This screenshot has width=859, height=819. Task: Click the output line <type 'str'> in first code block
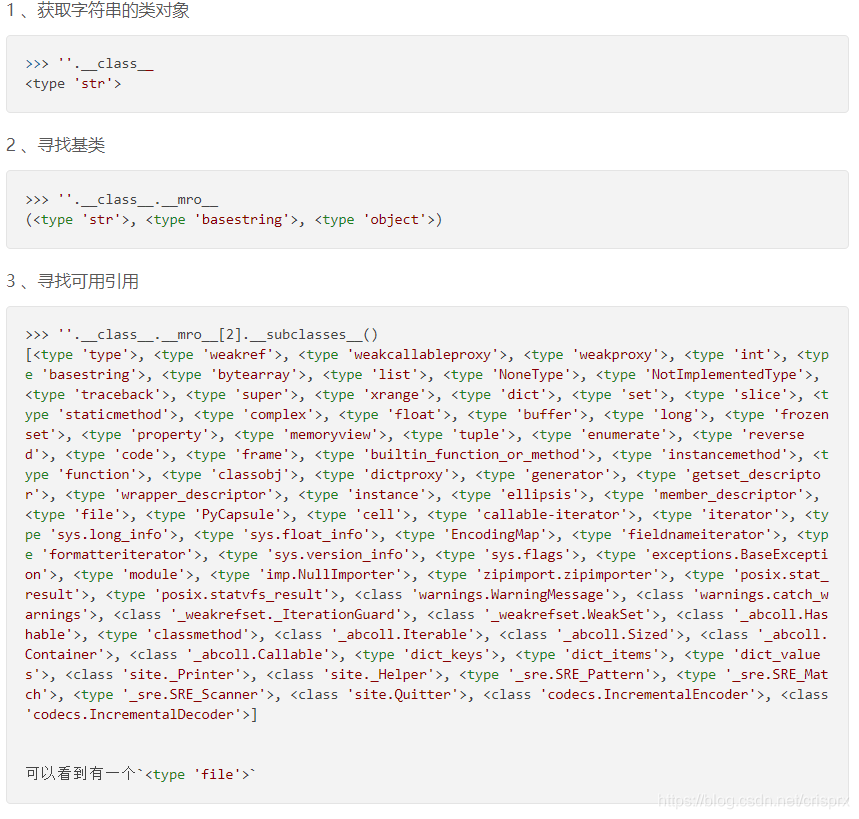point(73,84)
